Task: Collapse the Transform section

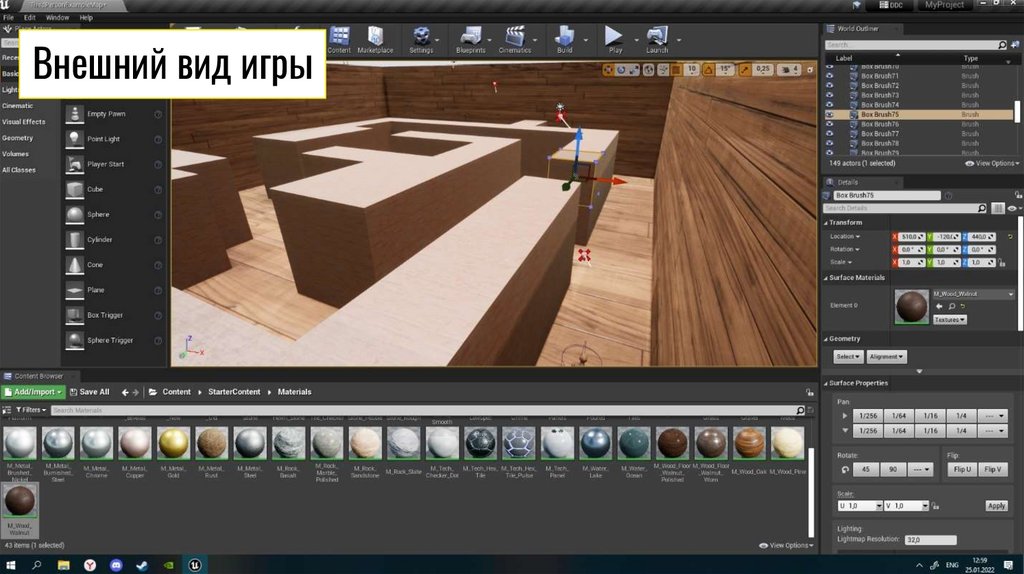Action: point(827,222)
